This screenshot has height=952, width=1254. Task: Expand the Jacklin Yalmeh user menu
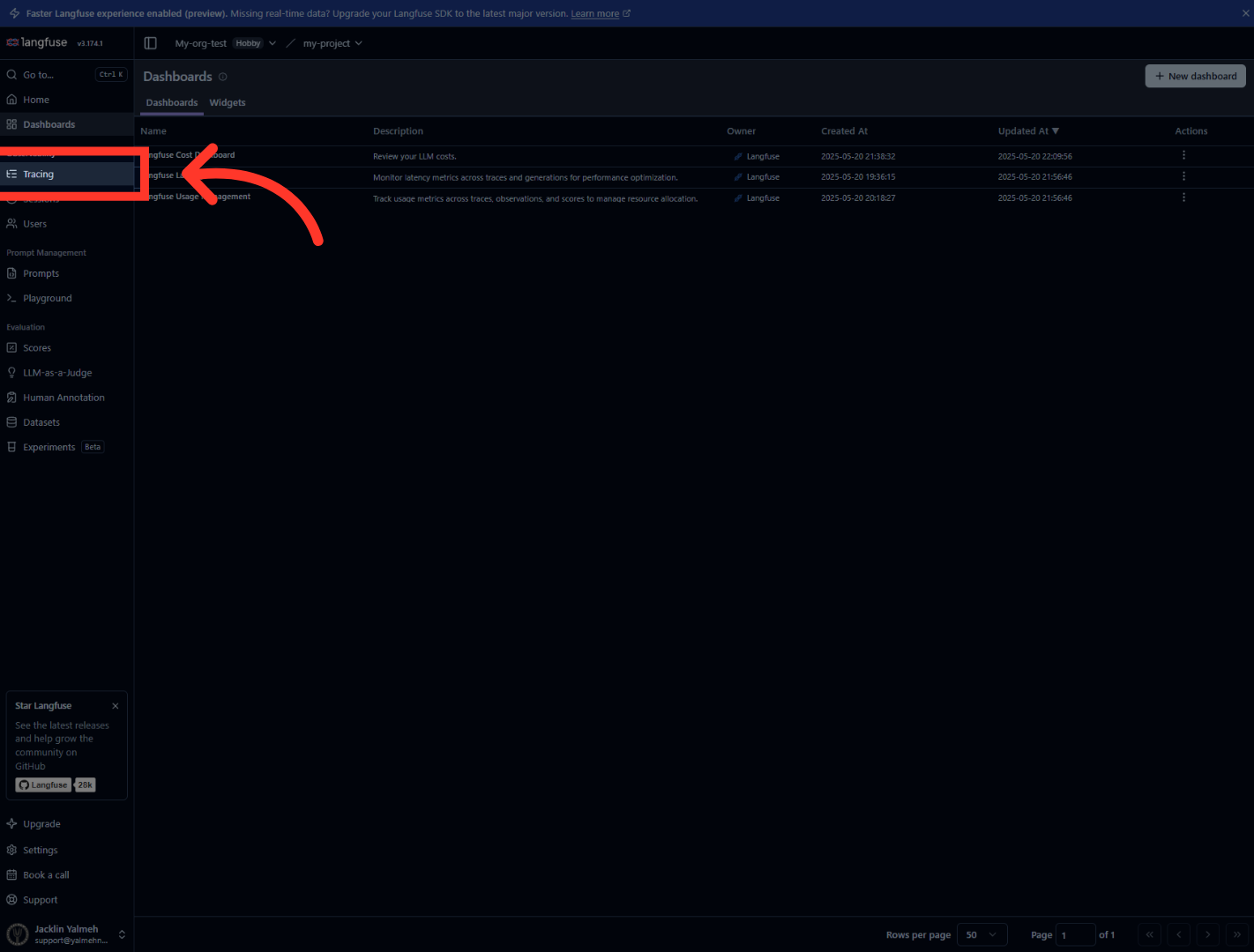point(67,934)
